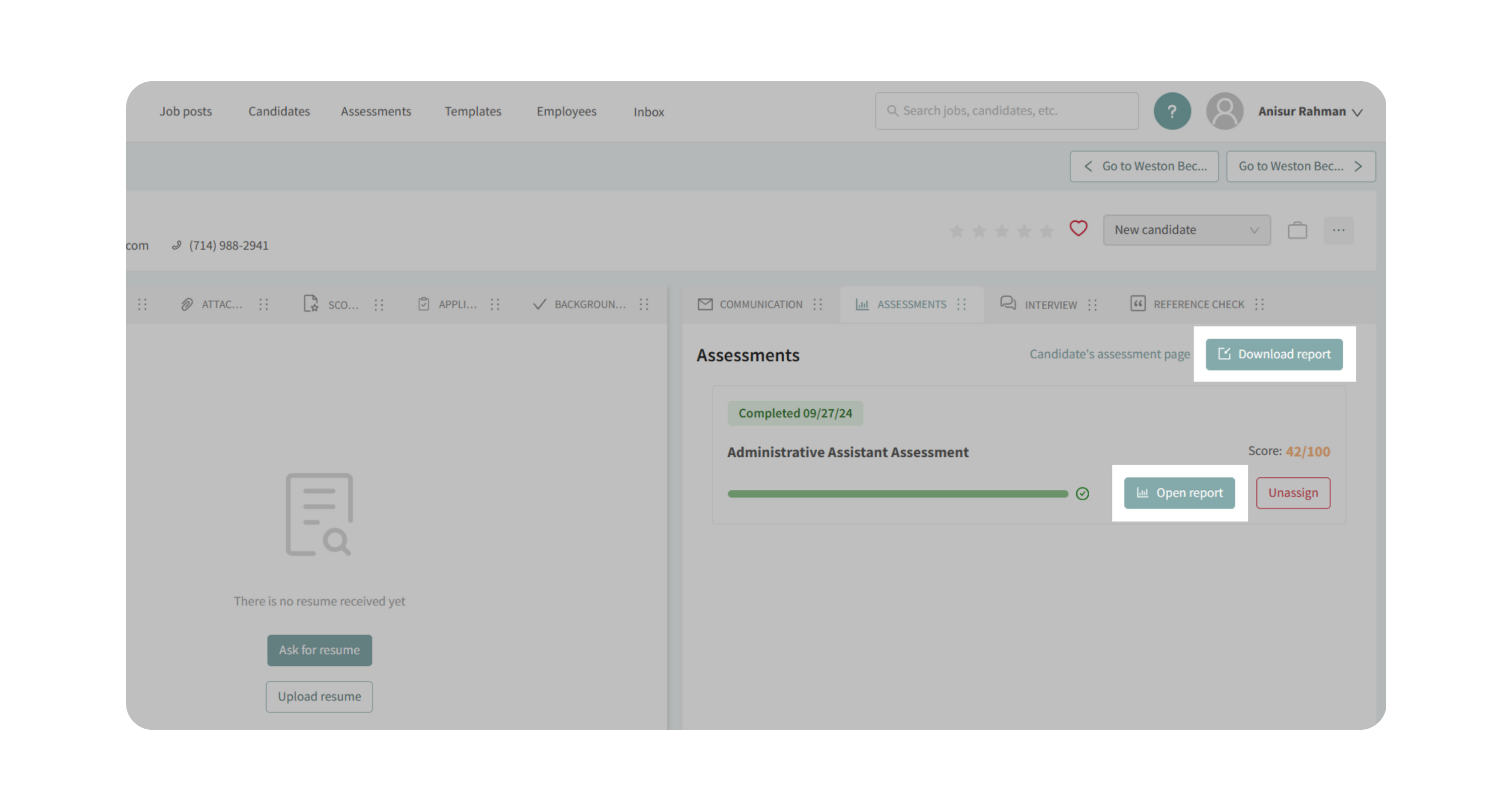The image size is (1512, 811).
Task: Click the assessment progress bar
Action: click(x=898, y=493)
